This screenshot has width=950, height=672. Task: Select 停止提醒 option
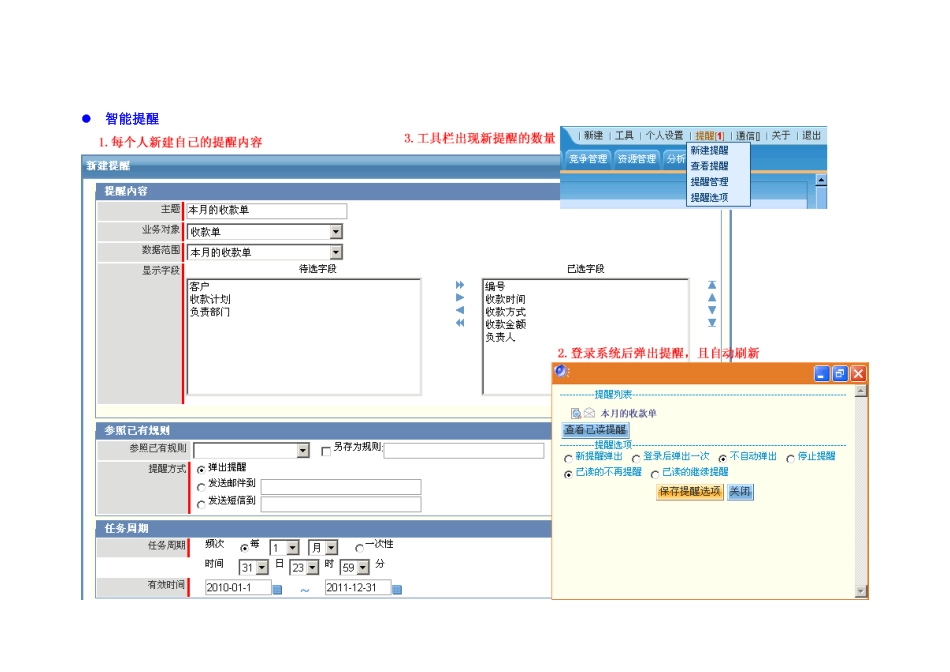click(790, 459)
